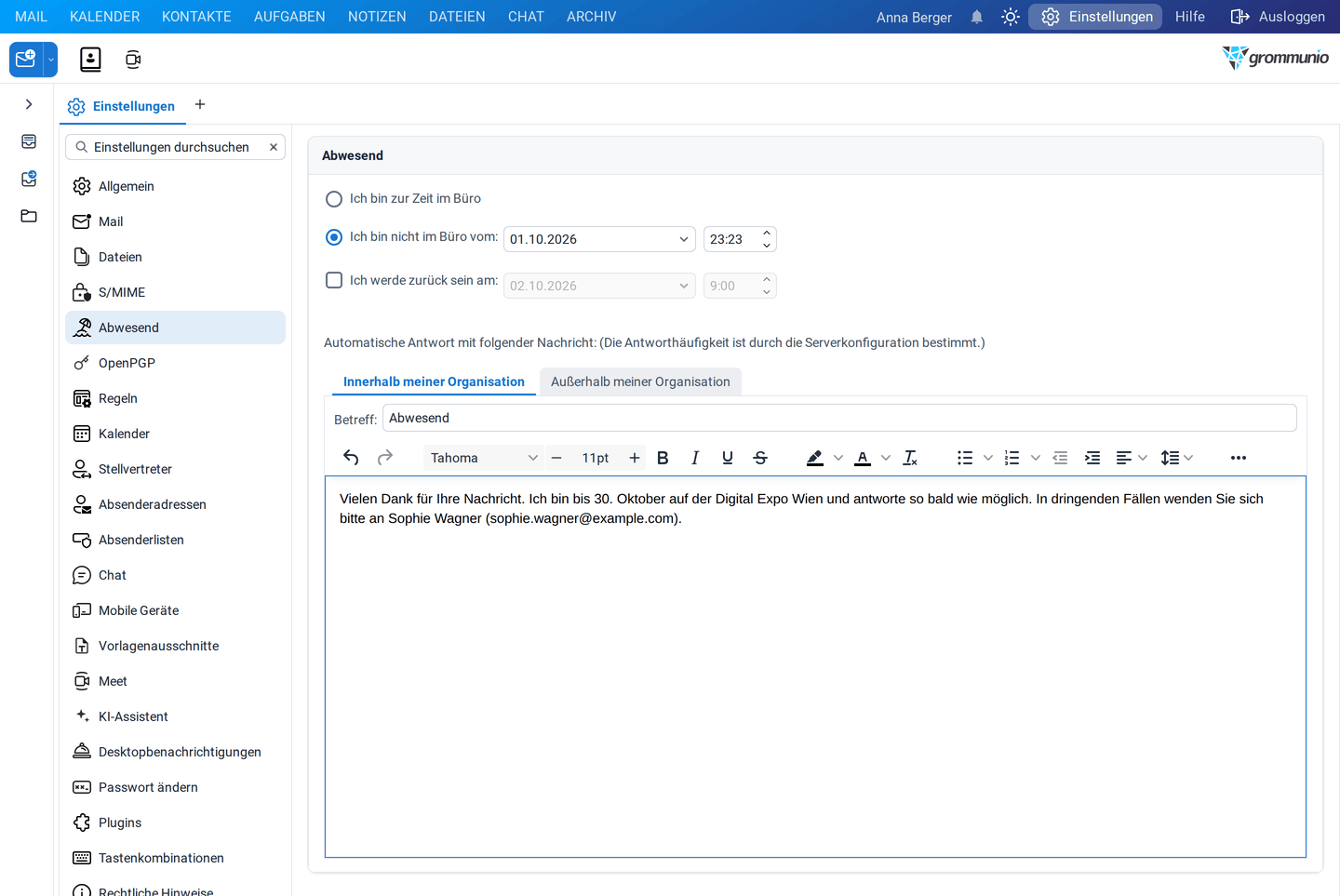Click the Einstellungen button in the top bar

[1095, 17]
